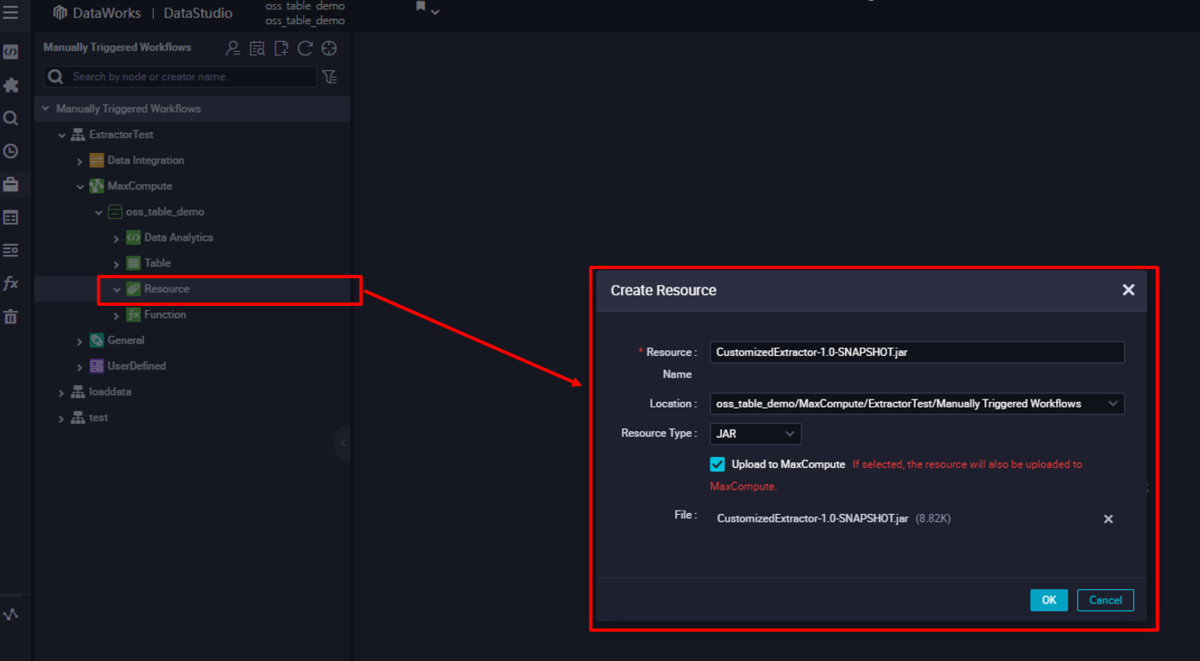The width and height of the screenshot is (1200, 661).
Task: Click OK to create the resource
Action: [1049, 600]
